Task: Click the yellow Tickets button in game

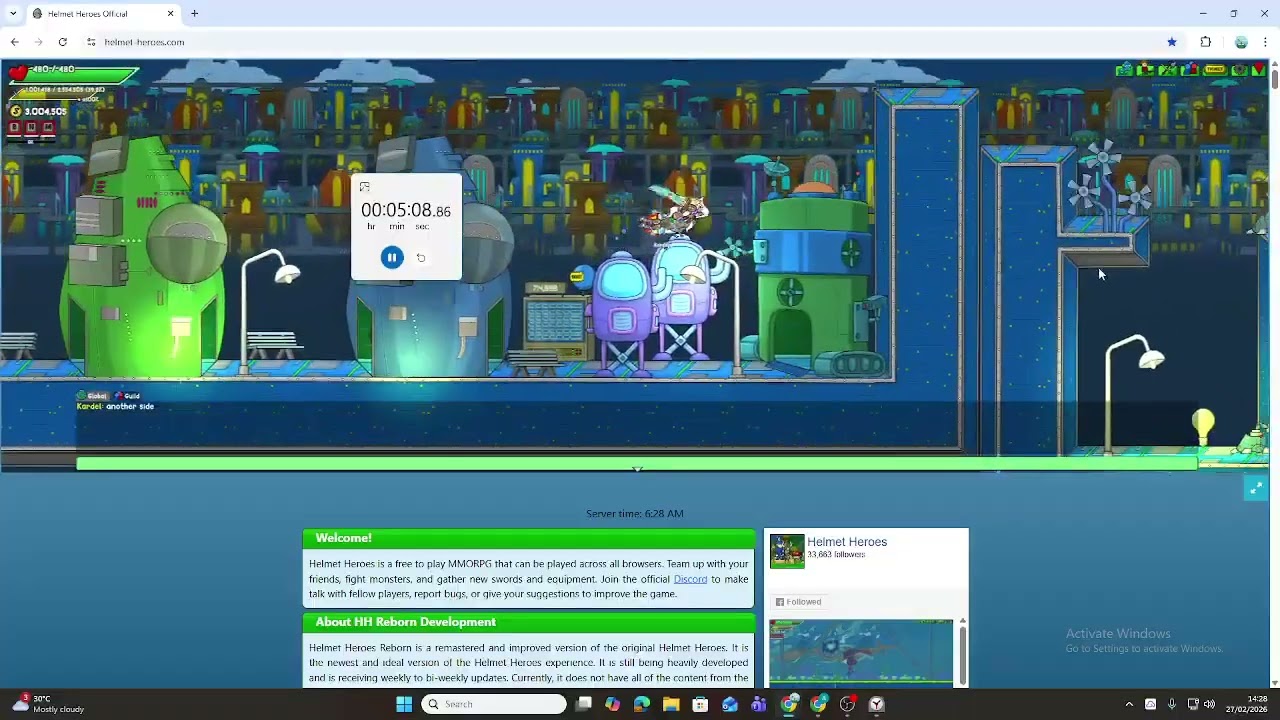Action: pos(1215,70)
